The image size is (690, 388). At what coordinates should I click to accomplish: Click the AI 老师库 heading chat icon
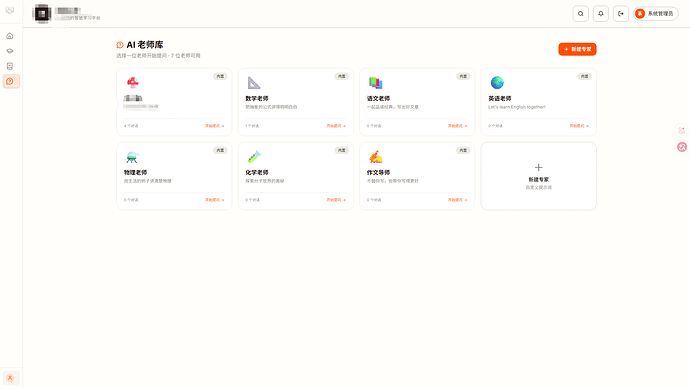point(120,45)
